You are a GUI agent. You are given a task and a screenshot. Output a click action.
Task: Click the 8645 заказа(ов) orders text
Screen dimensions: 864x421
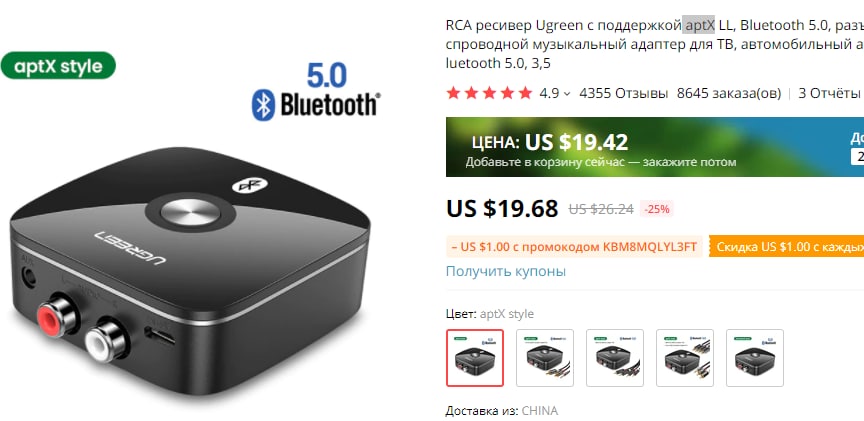(728, 93)
